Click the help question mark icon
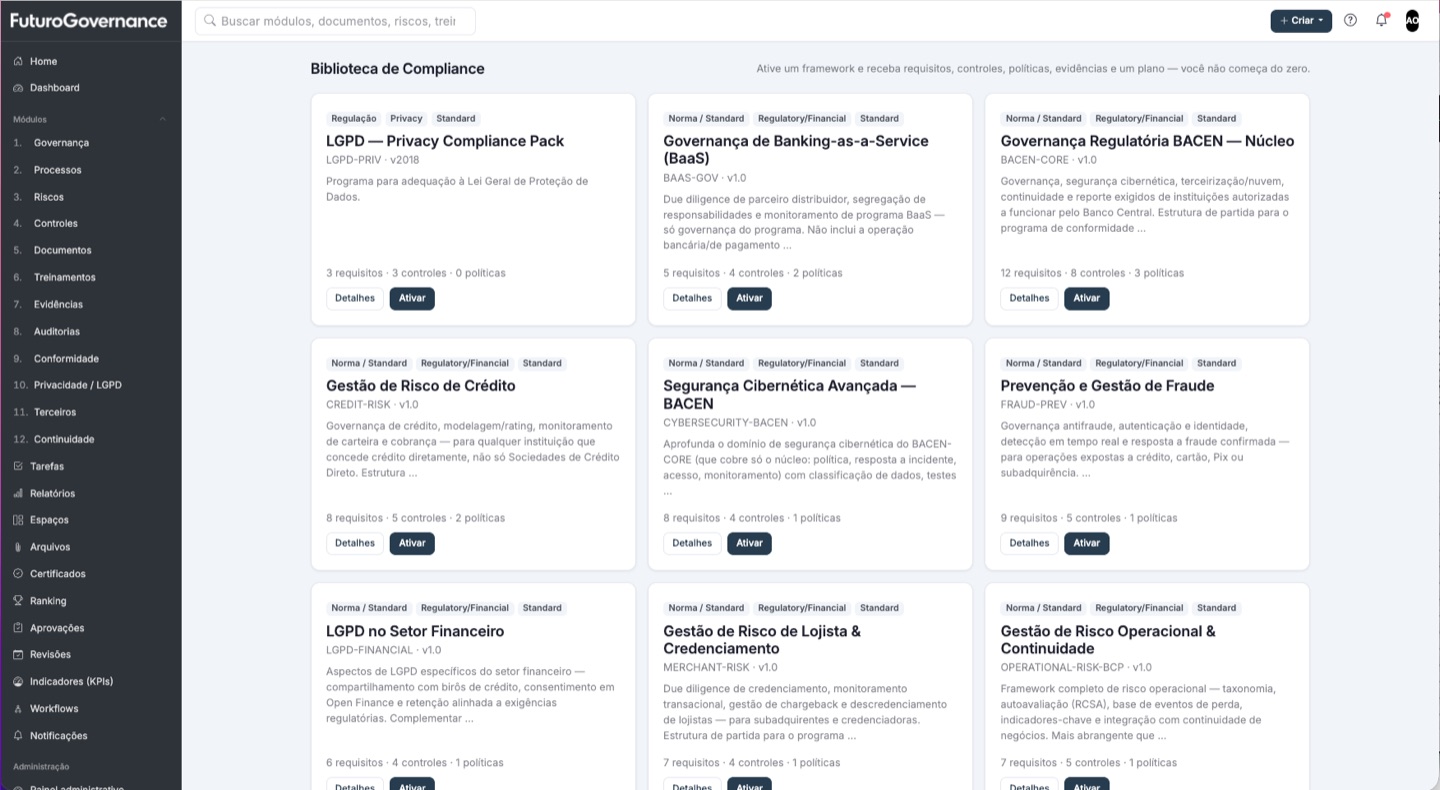Viewport: 1440px width, 790px height. pos(1350,20)
